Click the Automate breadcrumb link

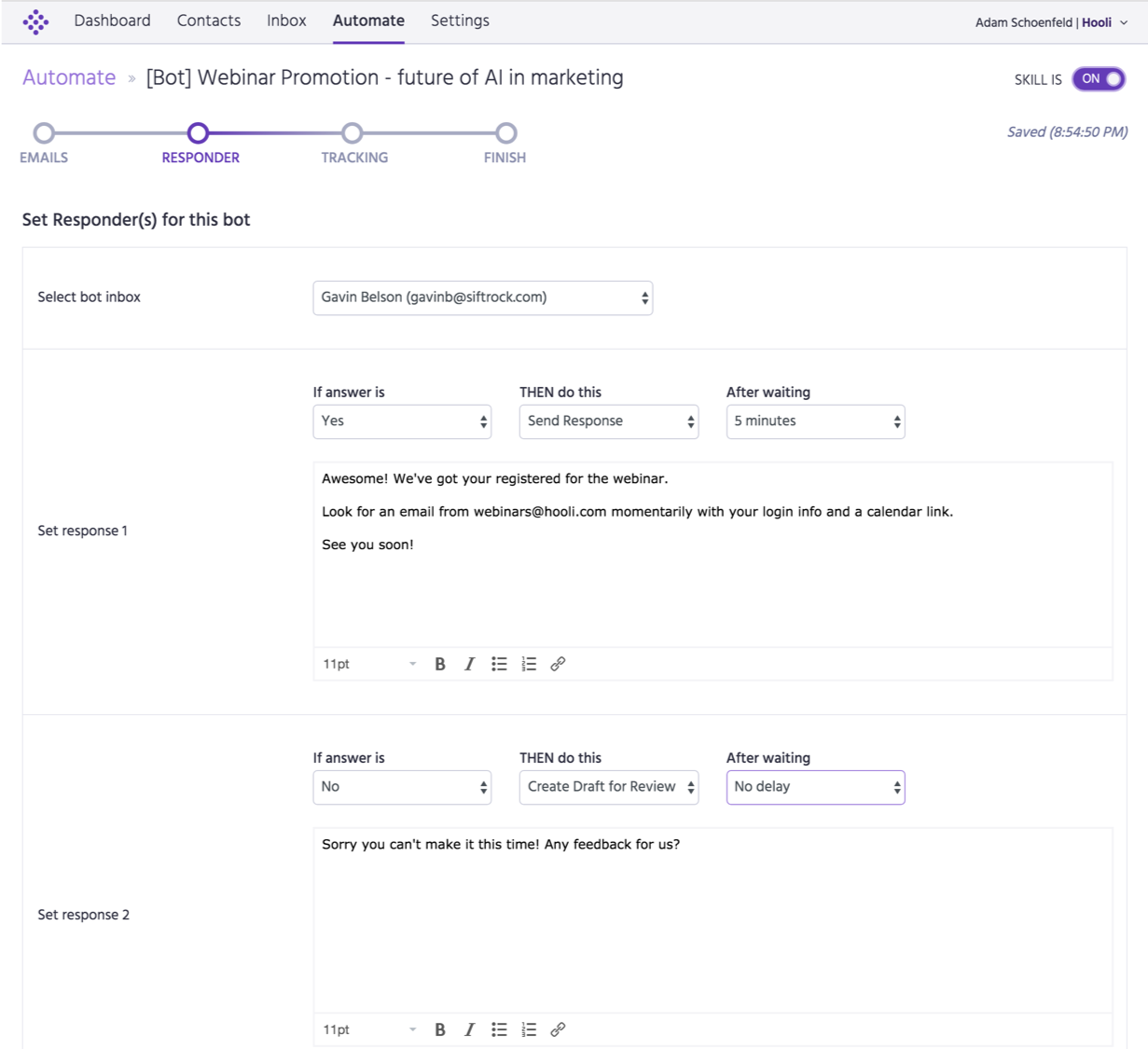[69, 77]
